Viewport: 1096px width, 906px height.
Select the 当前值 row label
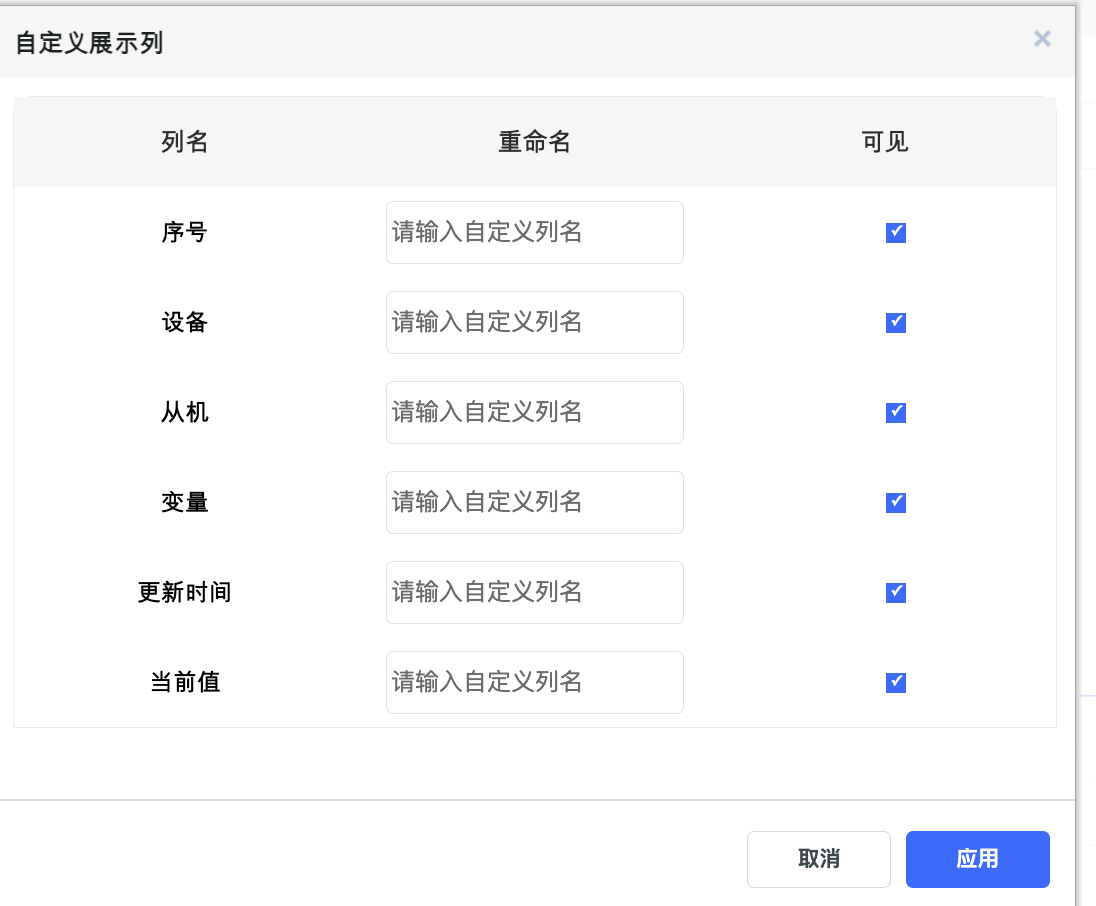point(185,682)
